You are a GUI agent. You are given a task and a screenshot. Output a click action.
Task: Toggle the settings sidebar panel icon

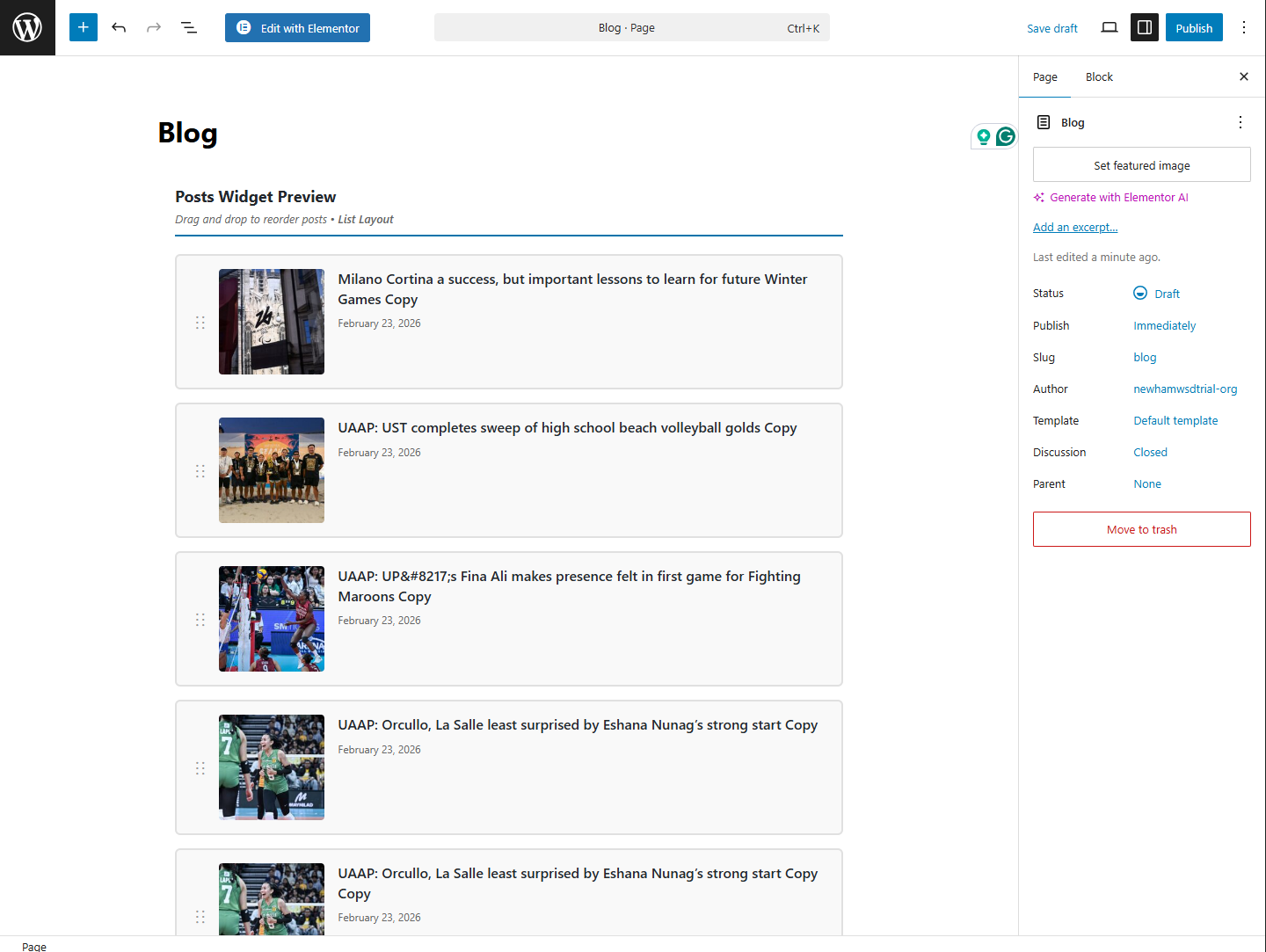click(x=1145, y=27)
